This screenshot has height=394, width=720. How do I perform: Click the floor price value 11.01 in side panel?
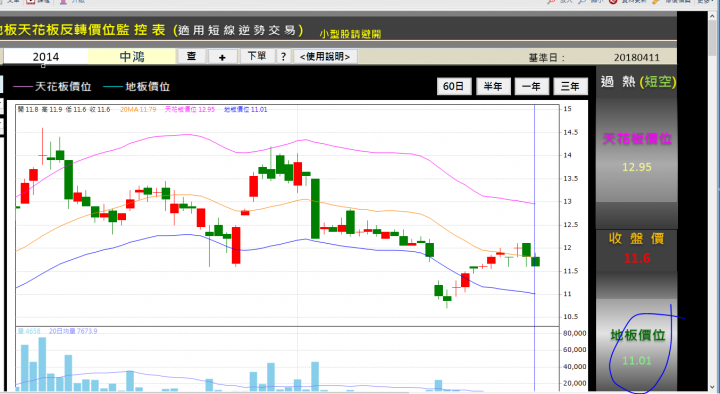point(636,361)
